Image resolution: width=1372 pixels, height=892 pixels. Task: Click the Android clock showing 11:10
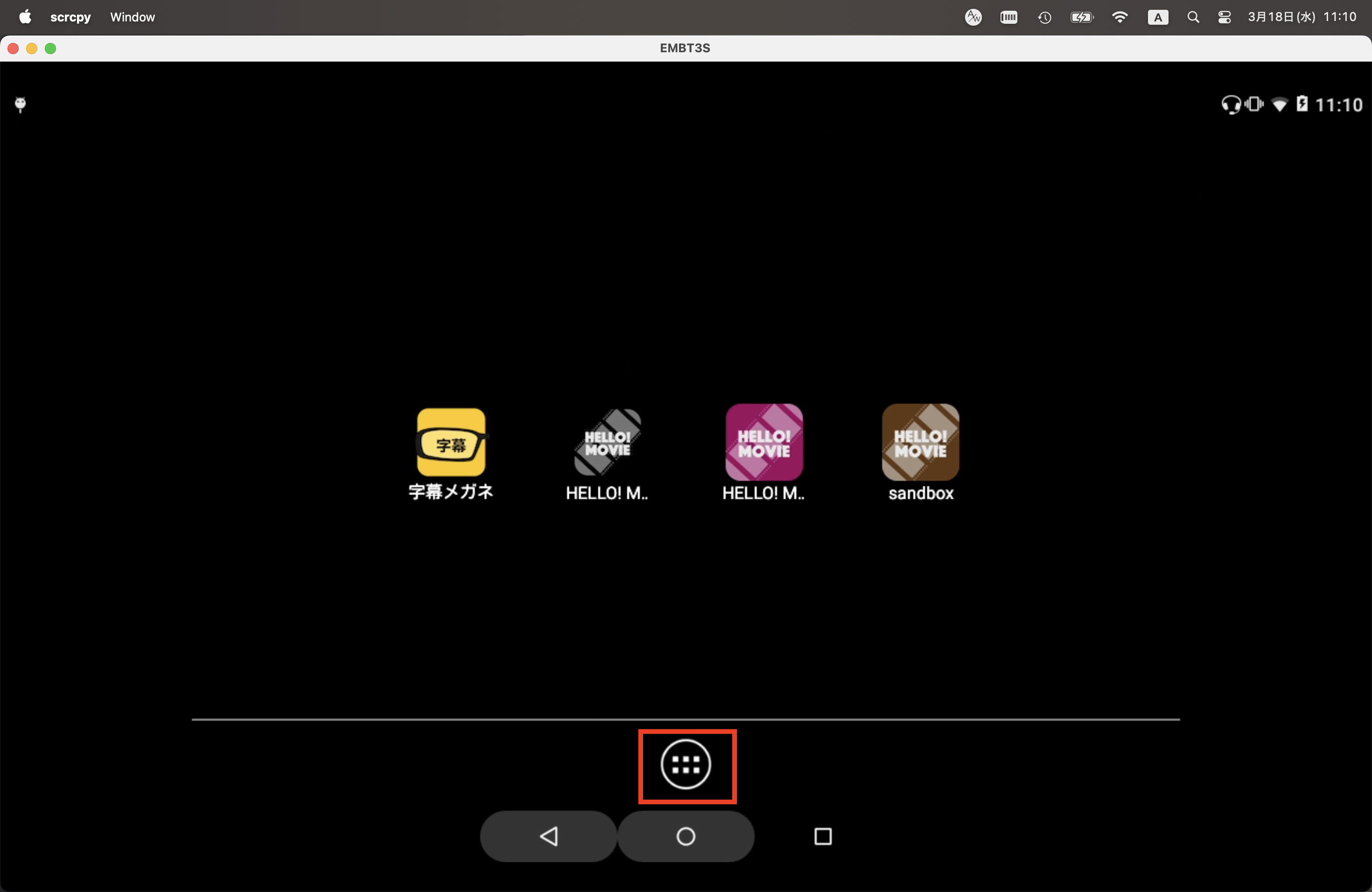1338,105
